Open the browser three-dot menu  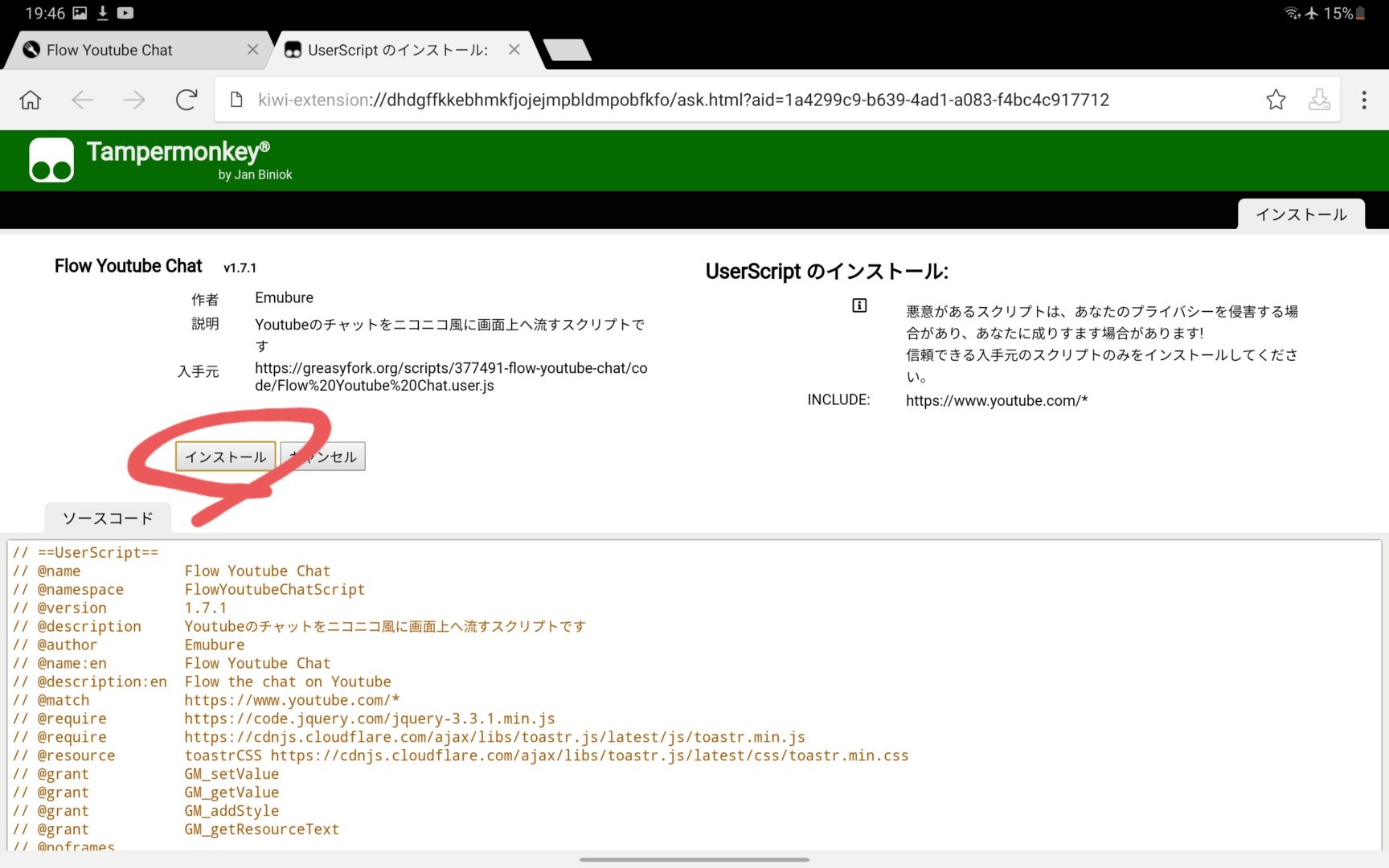click(1364, 100)
